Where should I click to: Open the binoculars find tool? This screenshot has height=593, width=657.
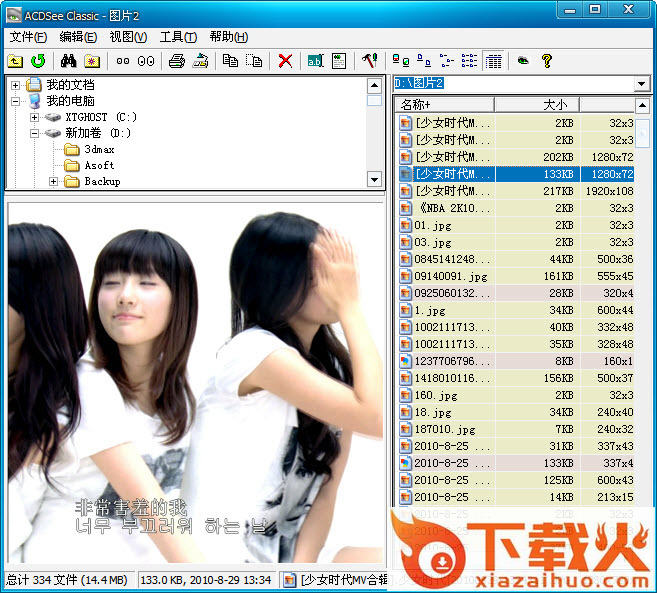click(x=69, y=61)
